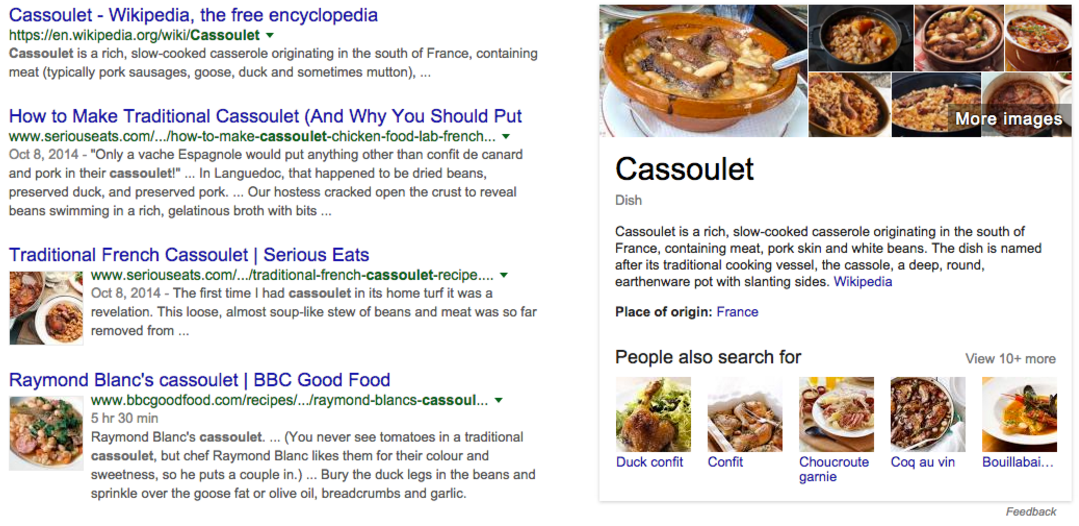Viewport: 1079px width, 526px height.
Task: Click the Serious Eats result thumbnail image
Action: (46, 308)
